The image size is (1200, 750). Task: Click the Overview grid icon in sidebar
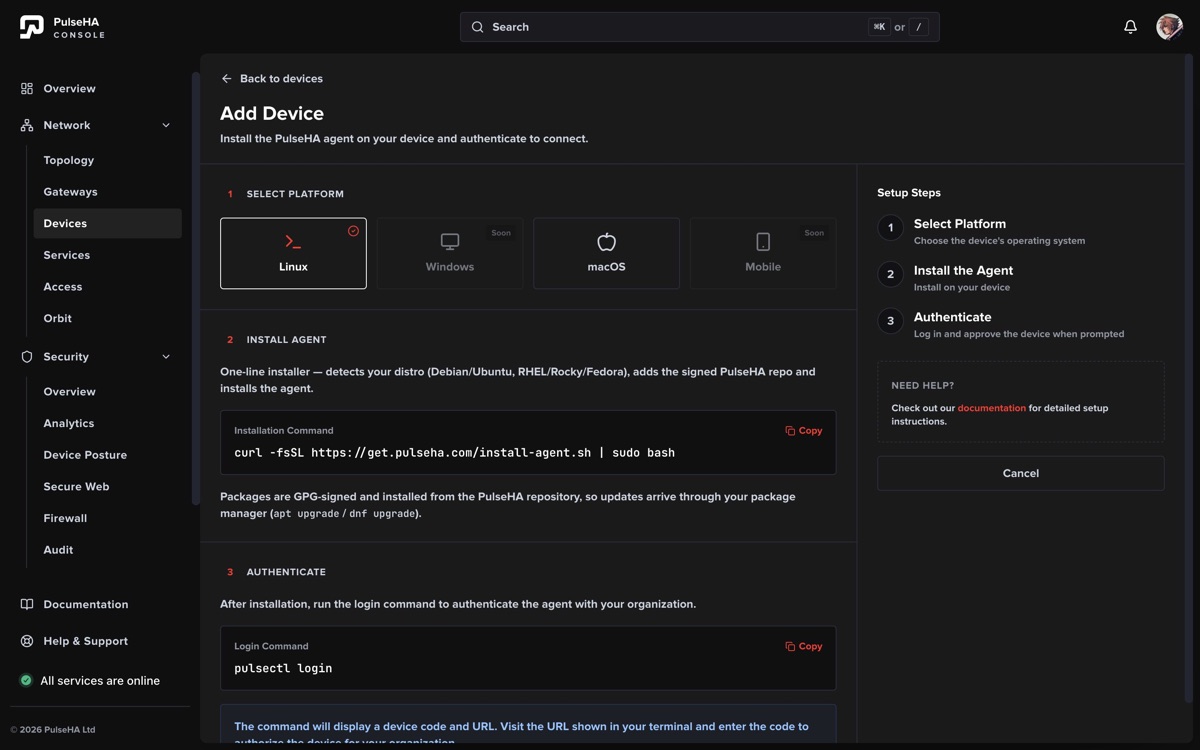click(x=27, y=89)
